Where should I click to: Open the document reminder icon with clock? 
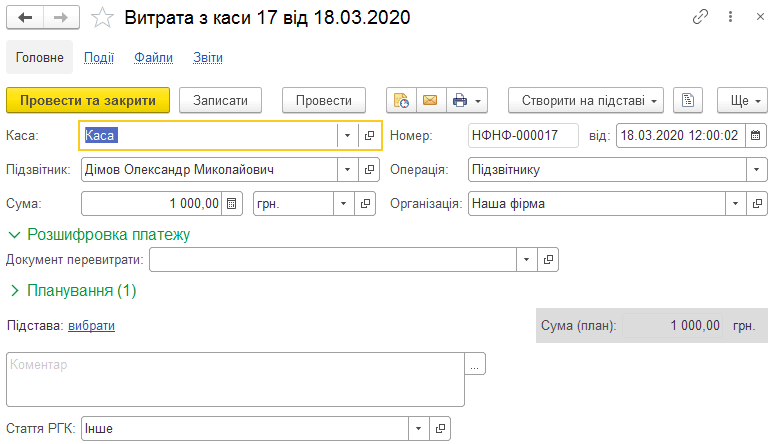401,100
